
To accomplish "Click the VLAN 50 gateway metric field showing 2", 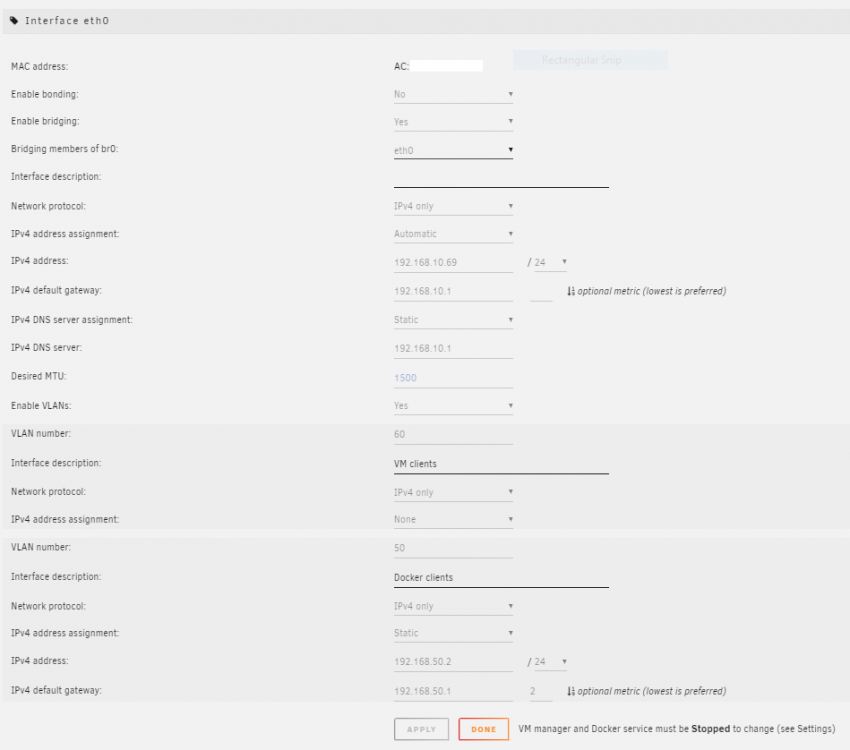I will pos(541,691).
